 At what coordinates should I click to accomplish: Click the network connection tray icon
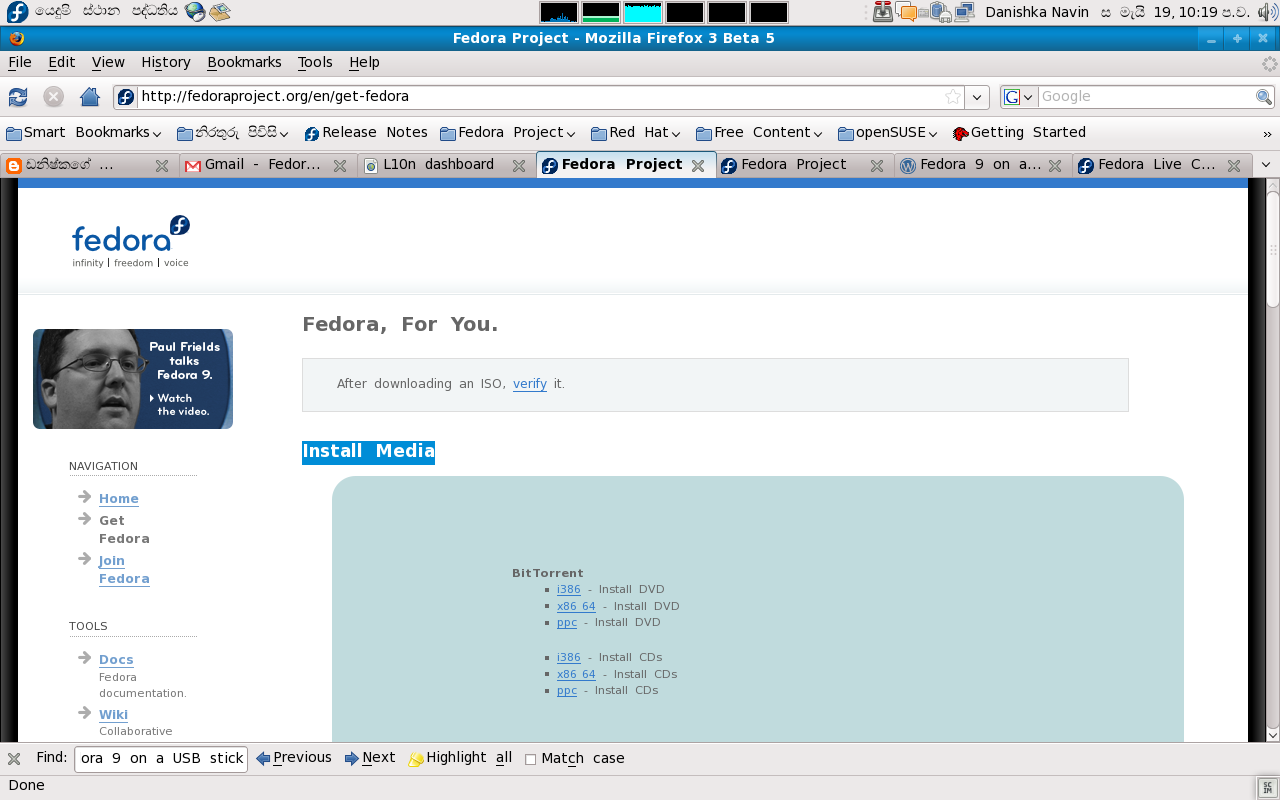pos(964,12)
